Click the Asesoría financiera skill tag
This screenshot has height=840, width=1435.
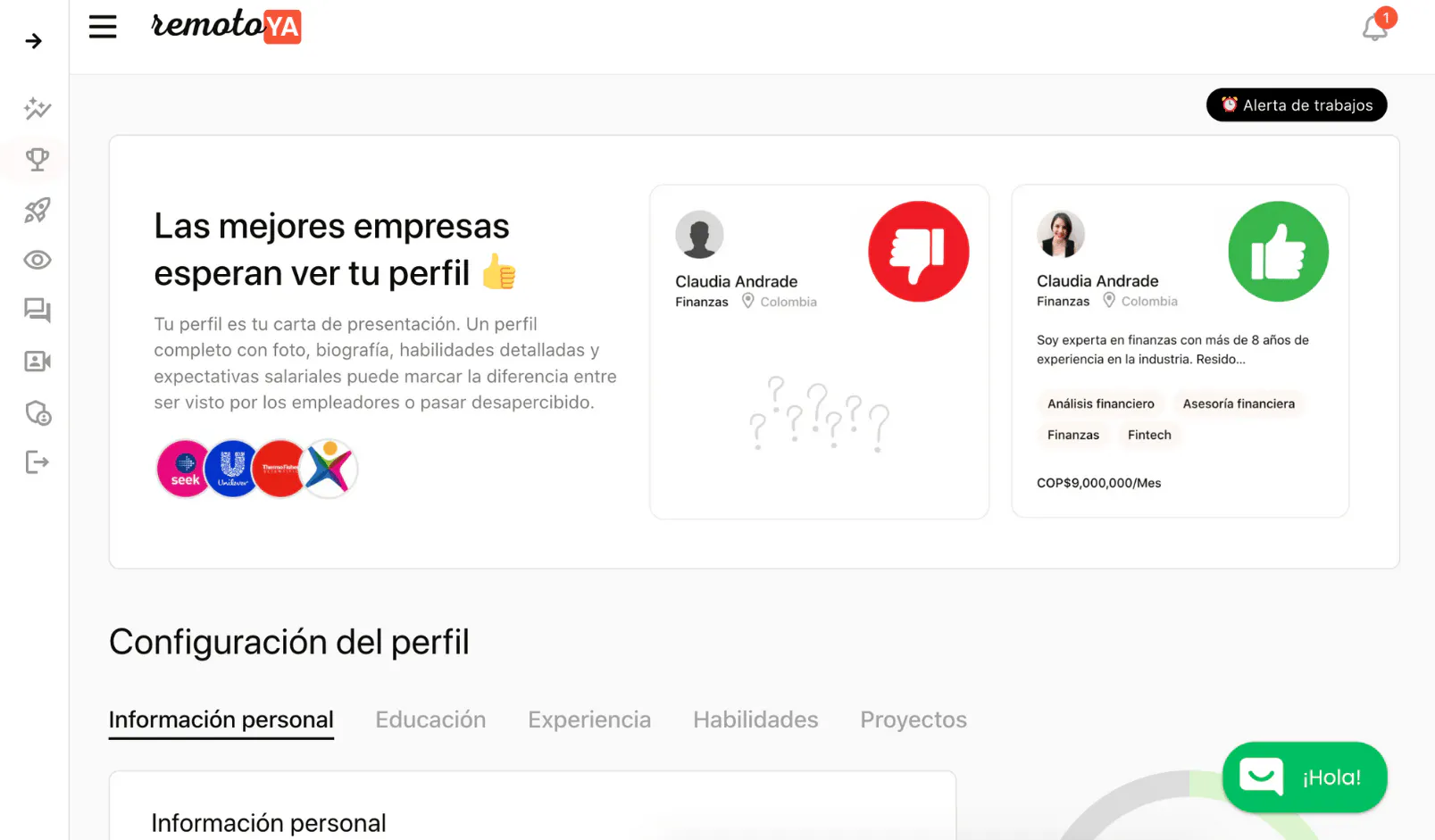pos(1239,403)
